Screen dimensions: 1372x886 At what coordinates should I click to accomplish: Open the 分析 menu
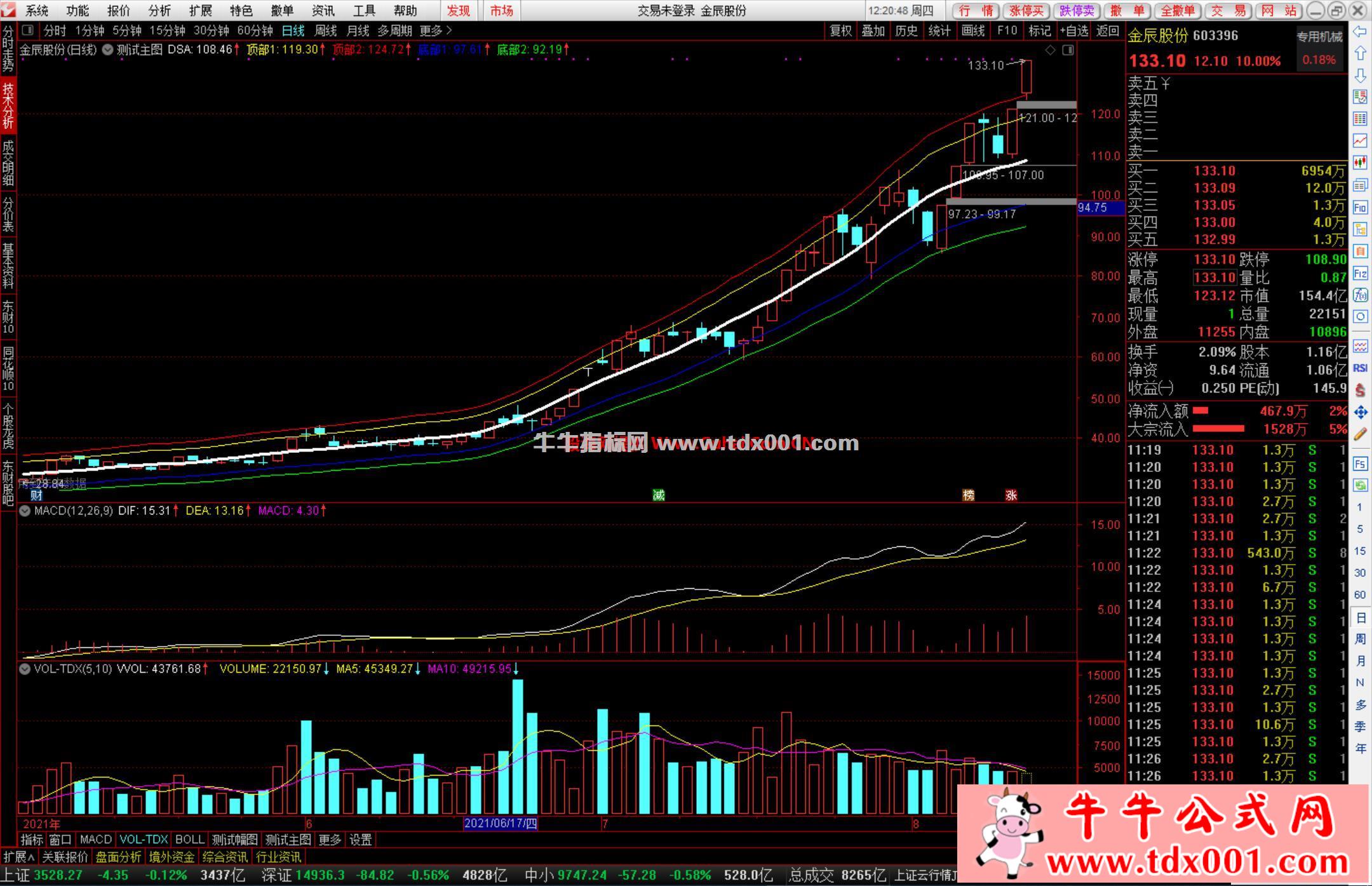coord(159,11)
